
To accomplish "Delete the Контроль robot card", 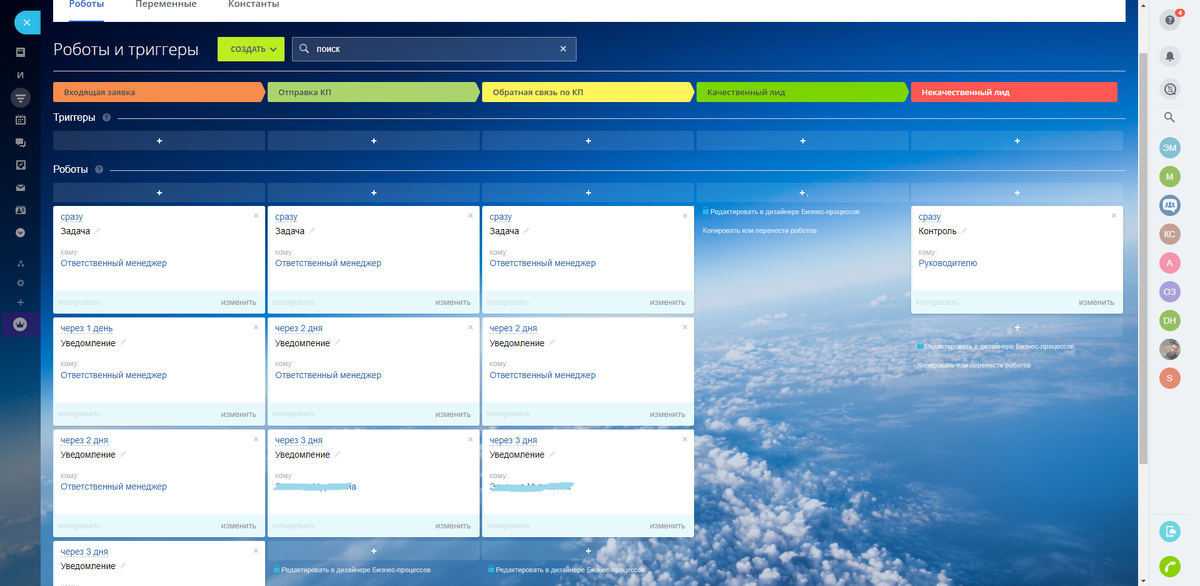I will coord(1114,215).
